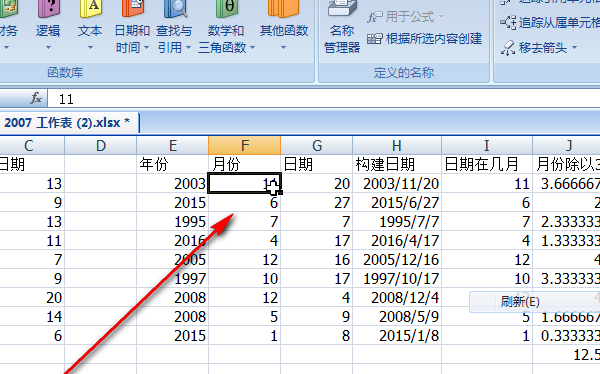Launch the 名称管理器 (Name Manager)

(x=342, y=27)
